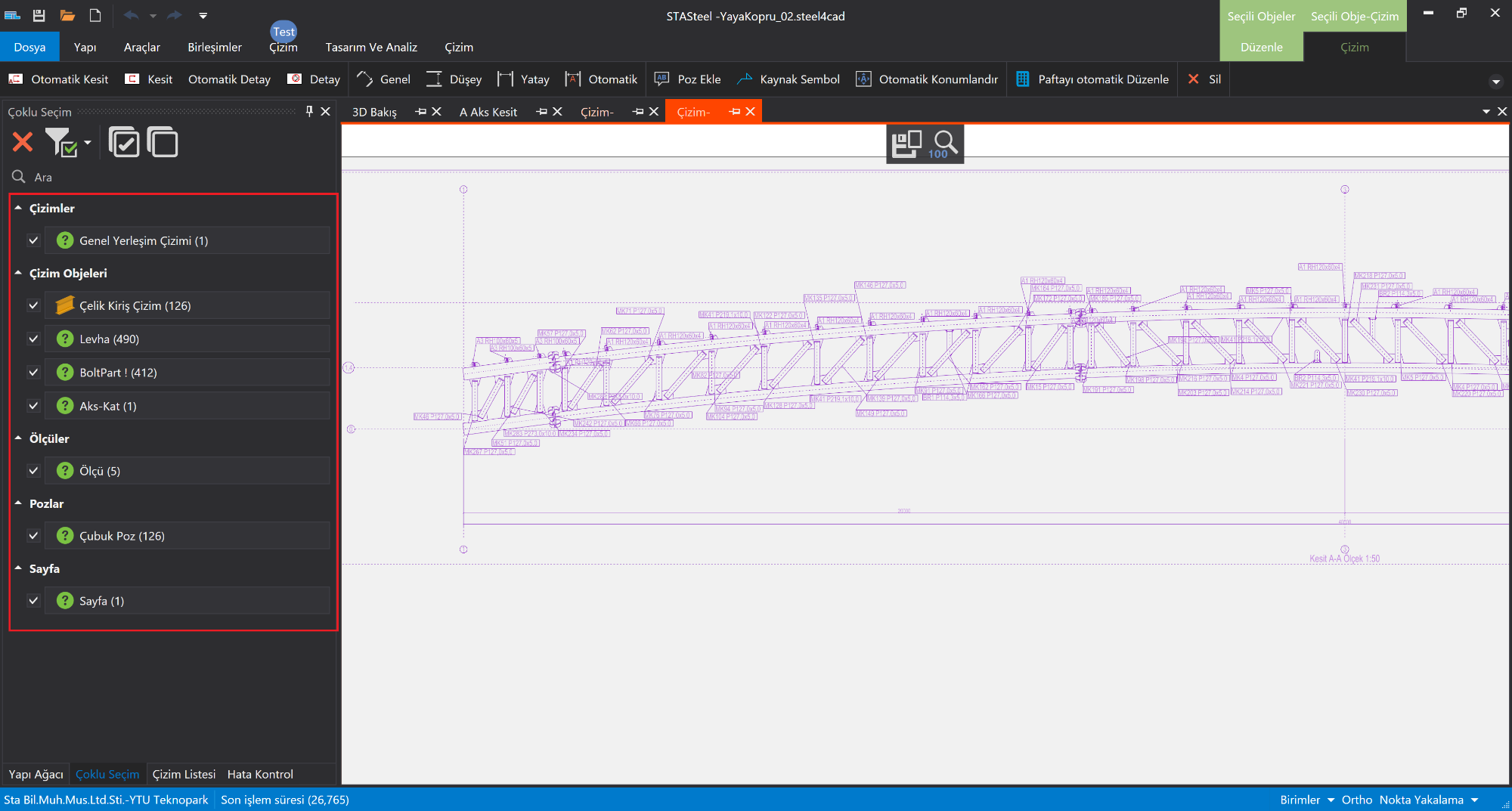Click the filter selection funnel icon
This screenshot has width=1512, height=811.
point(60,142)
